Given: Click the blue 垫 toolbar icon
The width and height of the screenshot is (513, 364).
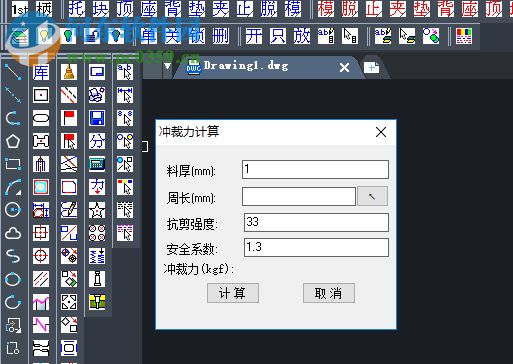Looking at the screenshot, I should (x=197, y=9).
